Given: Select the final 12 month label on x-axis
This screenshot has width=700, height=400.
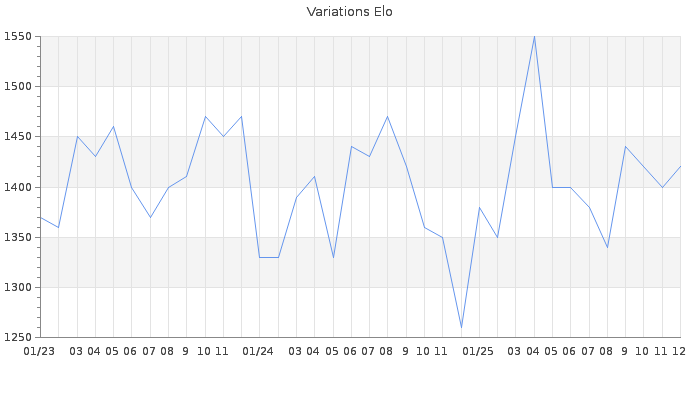Looking at the screenshot, I should click(678, 351).
